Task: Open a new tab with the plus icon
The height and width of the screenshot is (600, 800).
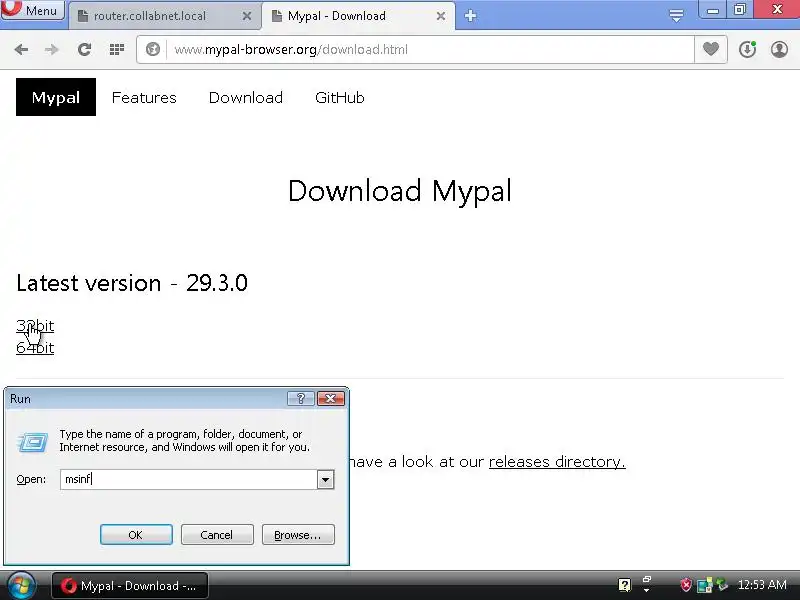Action: 470,16
